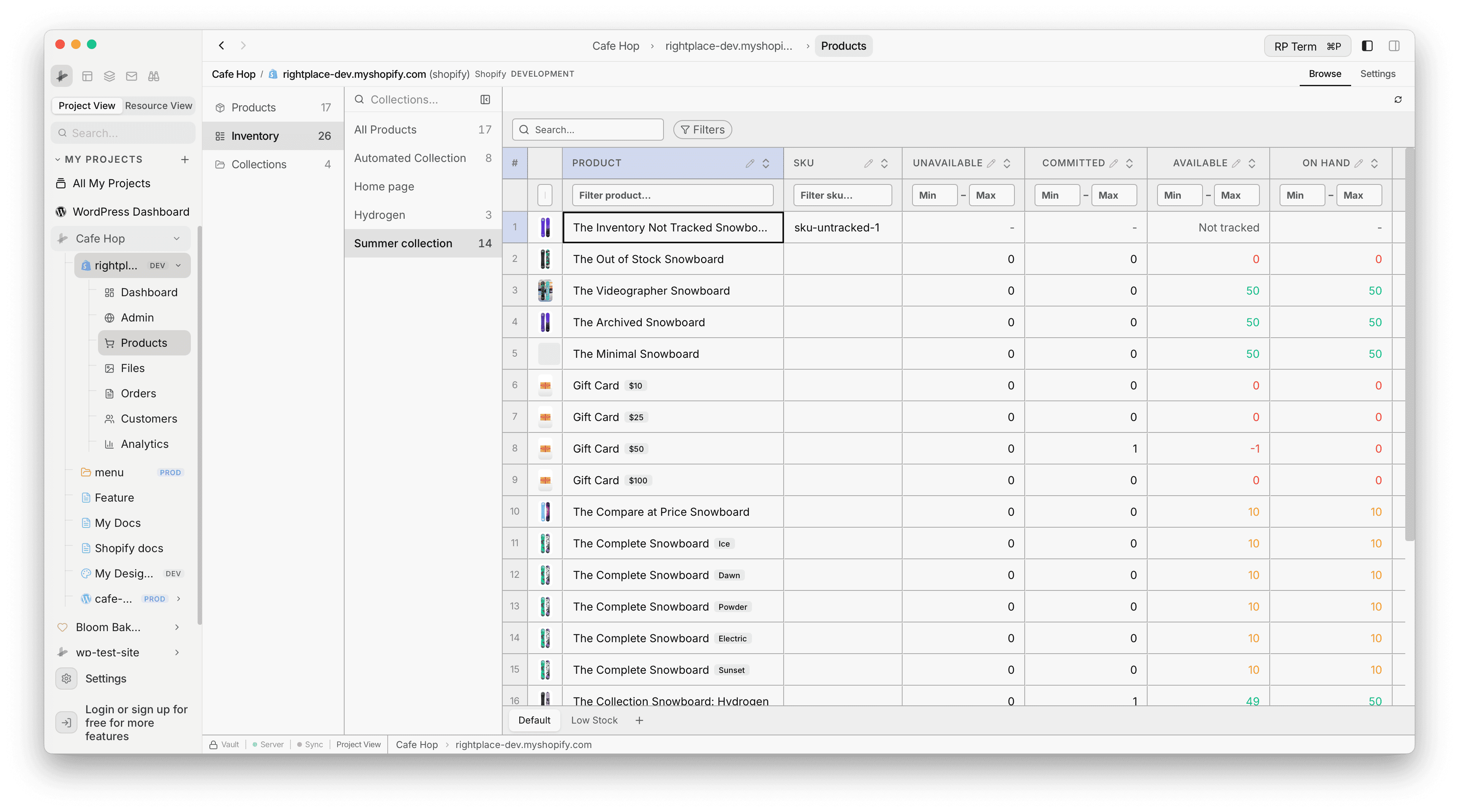Click the Login or sign up link
Image resolution: width=1459 pixels, height=812 pixels.
[x=136, y=723]
